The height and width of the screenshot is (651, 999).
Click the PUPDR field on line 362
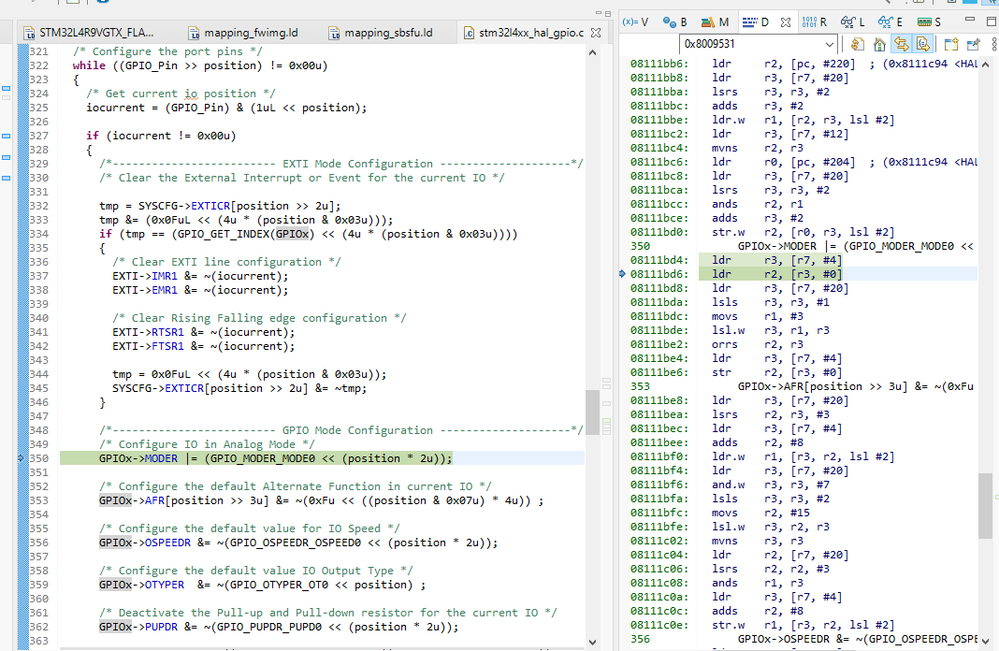(161, 626)
